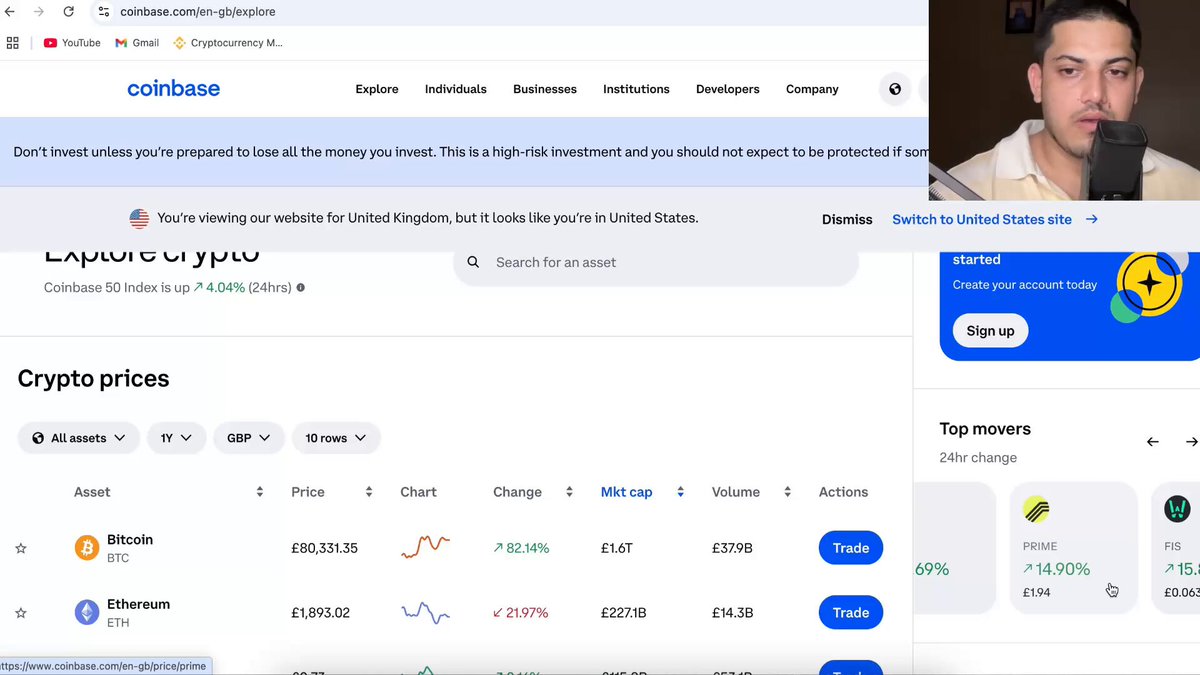
Task: Open the Developers menu
Action: (728, 89)
